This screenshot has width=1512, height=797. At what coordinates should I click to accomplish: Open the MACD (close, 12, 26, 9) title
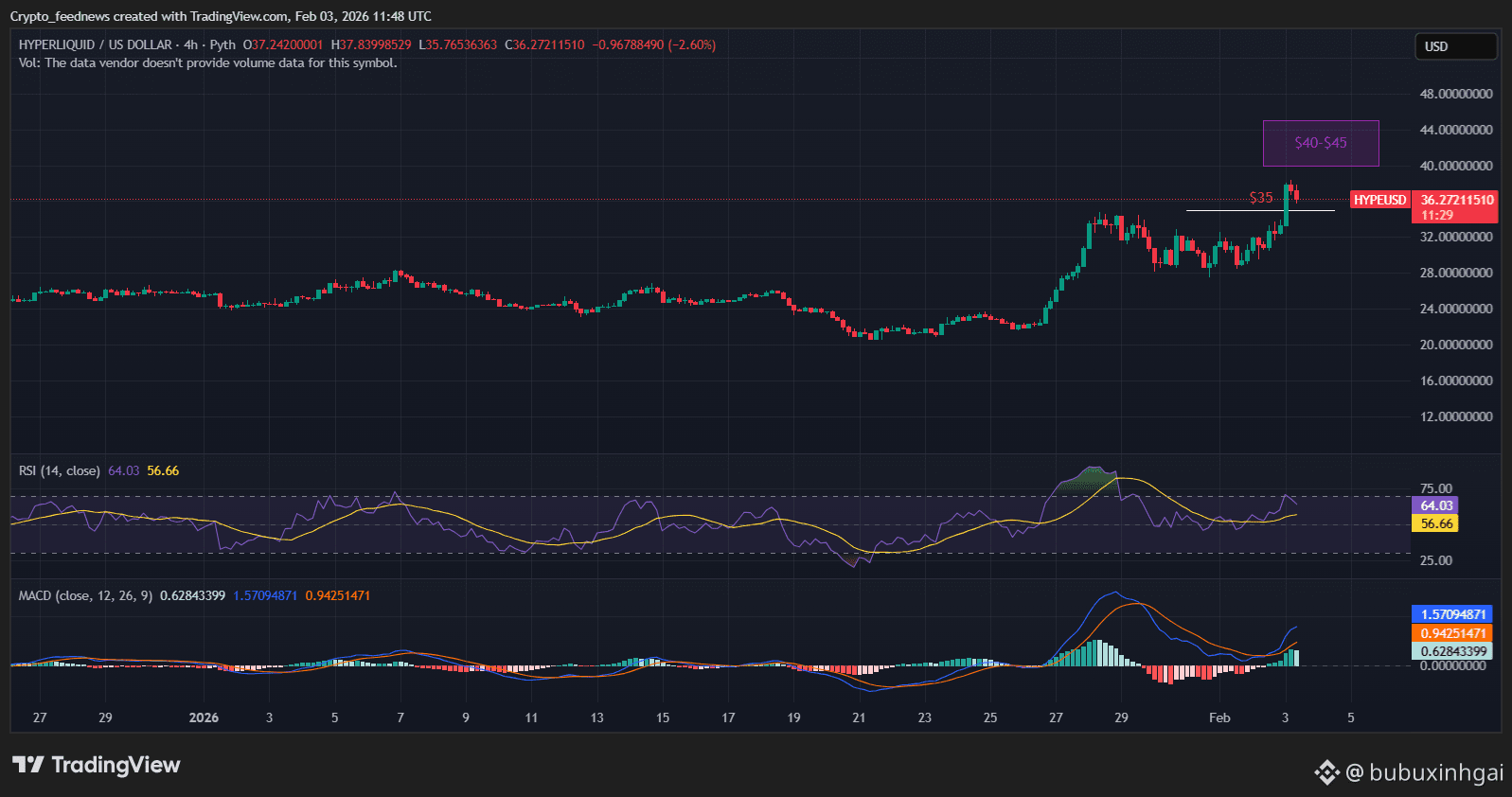[x=85, y=595]
